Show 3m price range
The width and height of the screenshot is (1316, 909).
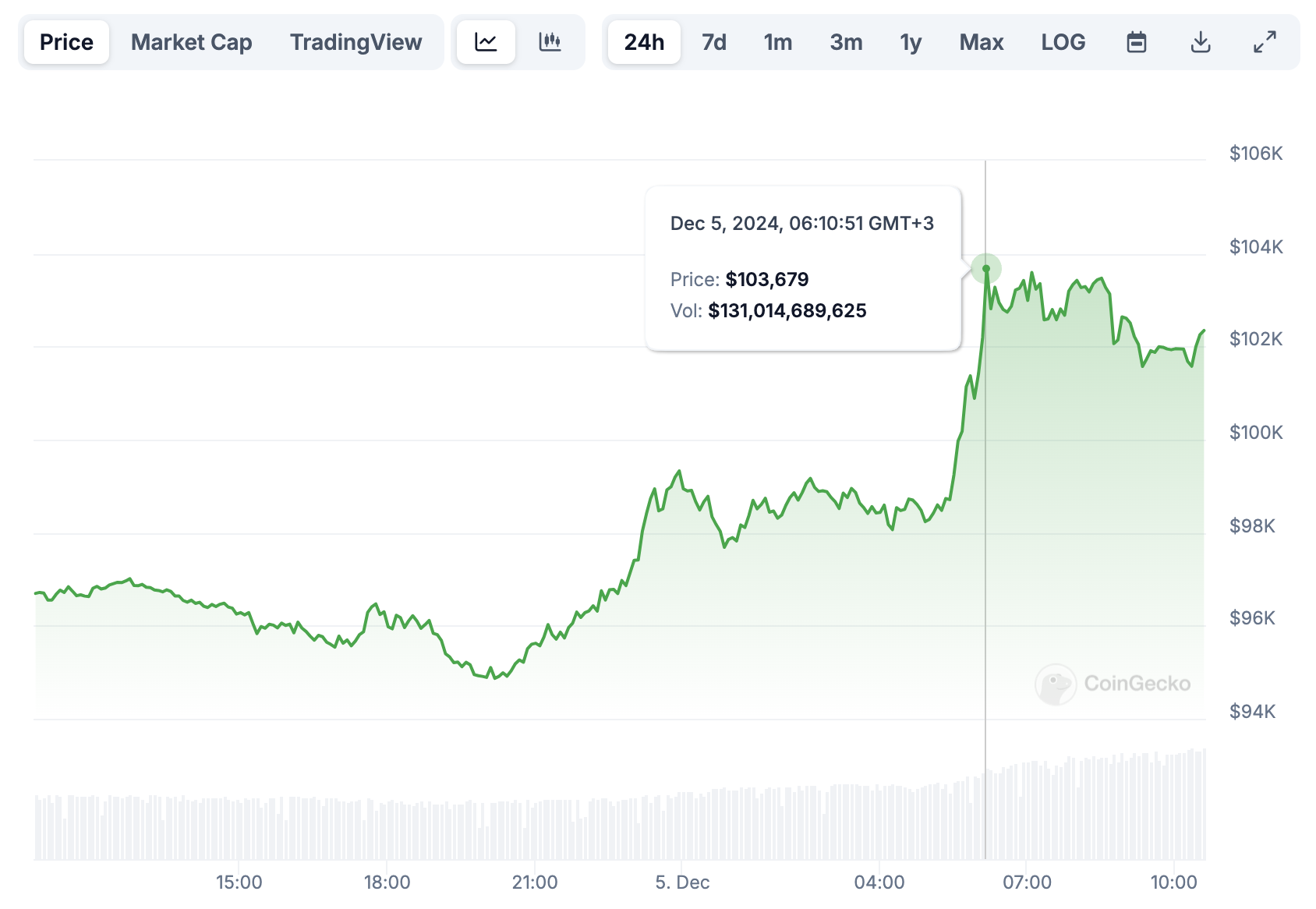[x=846, y=42]
